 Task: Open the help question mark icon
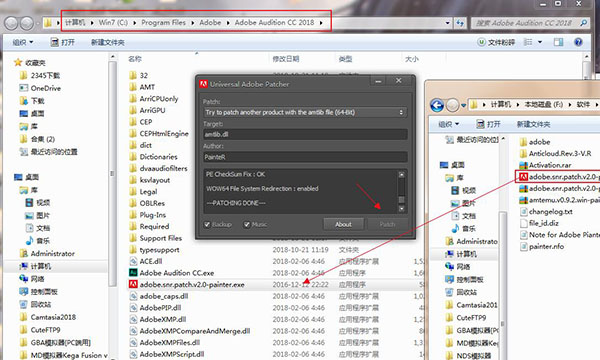tap(578, 42)
